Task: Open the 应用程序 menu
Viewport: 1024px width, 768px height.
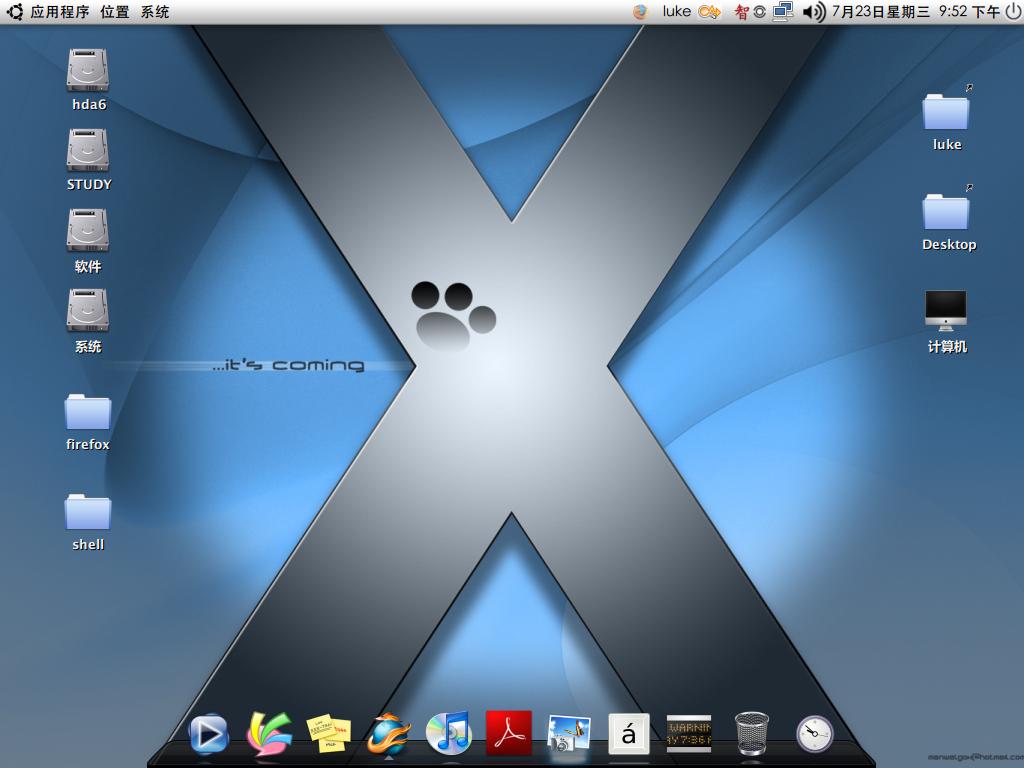Action: [x=59, y=12]
